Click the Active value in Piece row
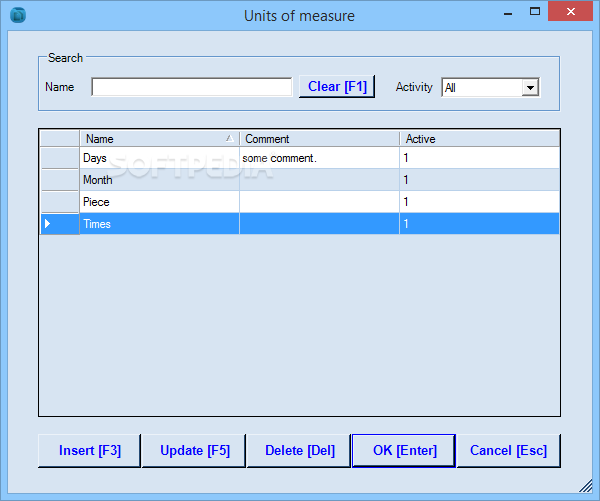The image size is (600, 501). pos(479,202)
